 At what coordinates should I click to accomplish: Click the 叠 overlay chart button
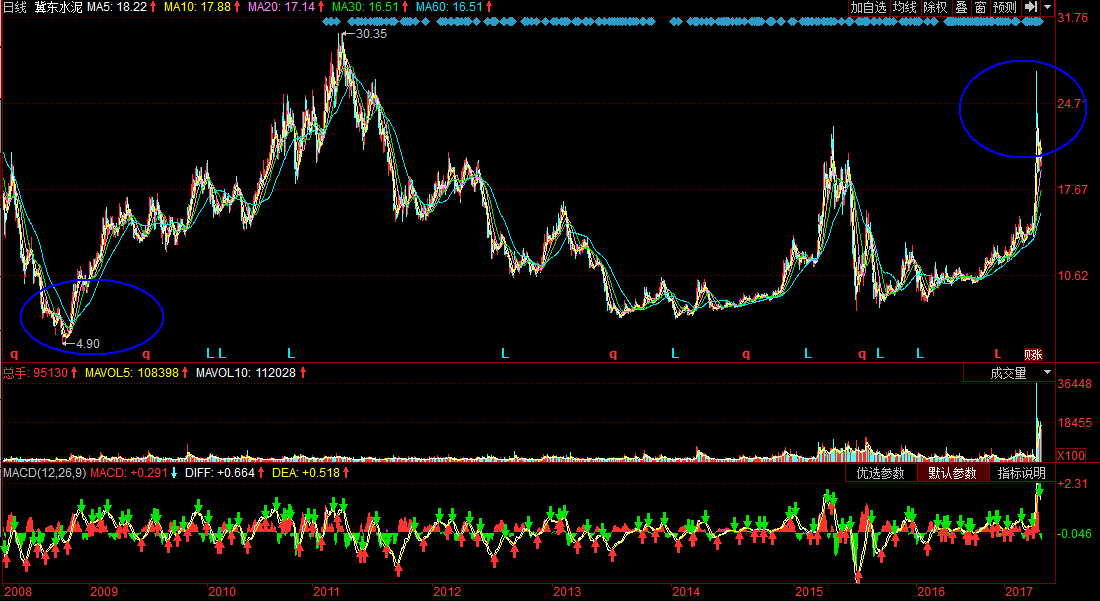pyautogui.click(x=961, y=8)
